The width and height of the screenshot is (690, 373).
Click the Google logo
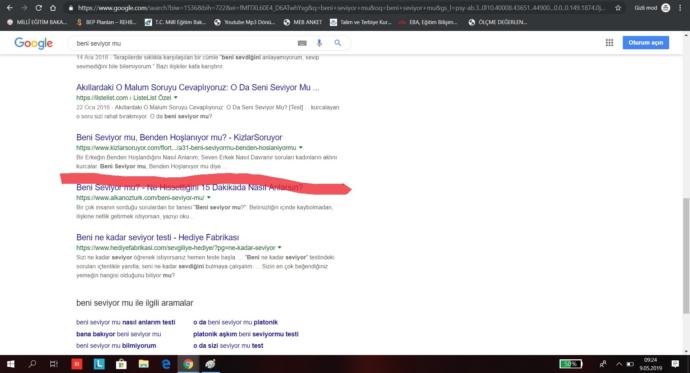coord(33,43)
